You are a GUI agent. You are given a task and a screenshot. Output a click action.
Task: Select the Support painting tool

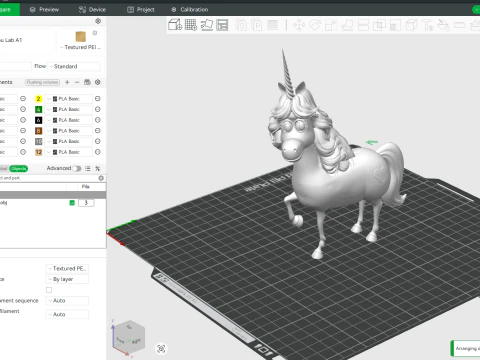(x=395, y=25)
